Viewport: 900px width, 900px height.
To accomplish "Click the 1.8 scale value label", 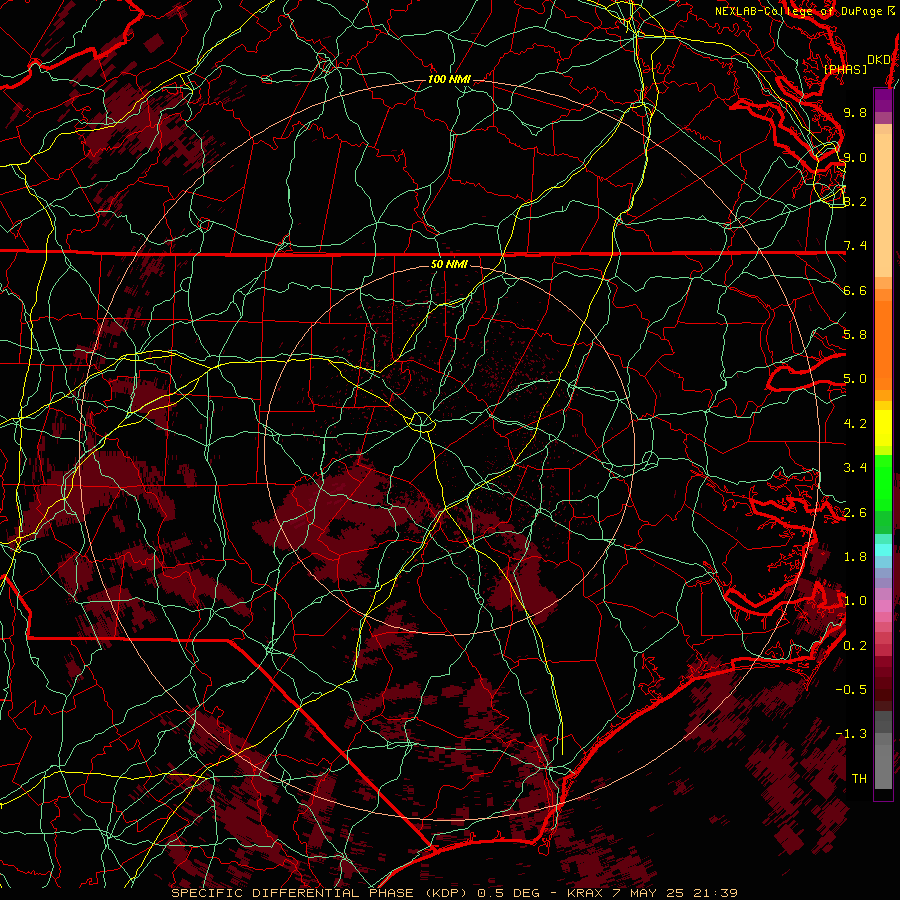I will pyautogui.click(x=855, y=557).
